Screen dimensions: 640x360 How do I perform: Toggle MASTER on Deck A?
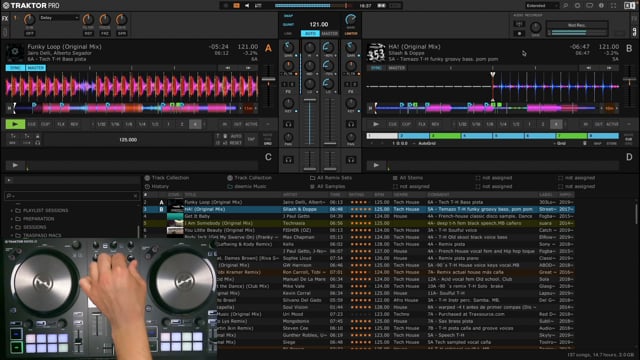click(36, 68)
